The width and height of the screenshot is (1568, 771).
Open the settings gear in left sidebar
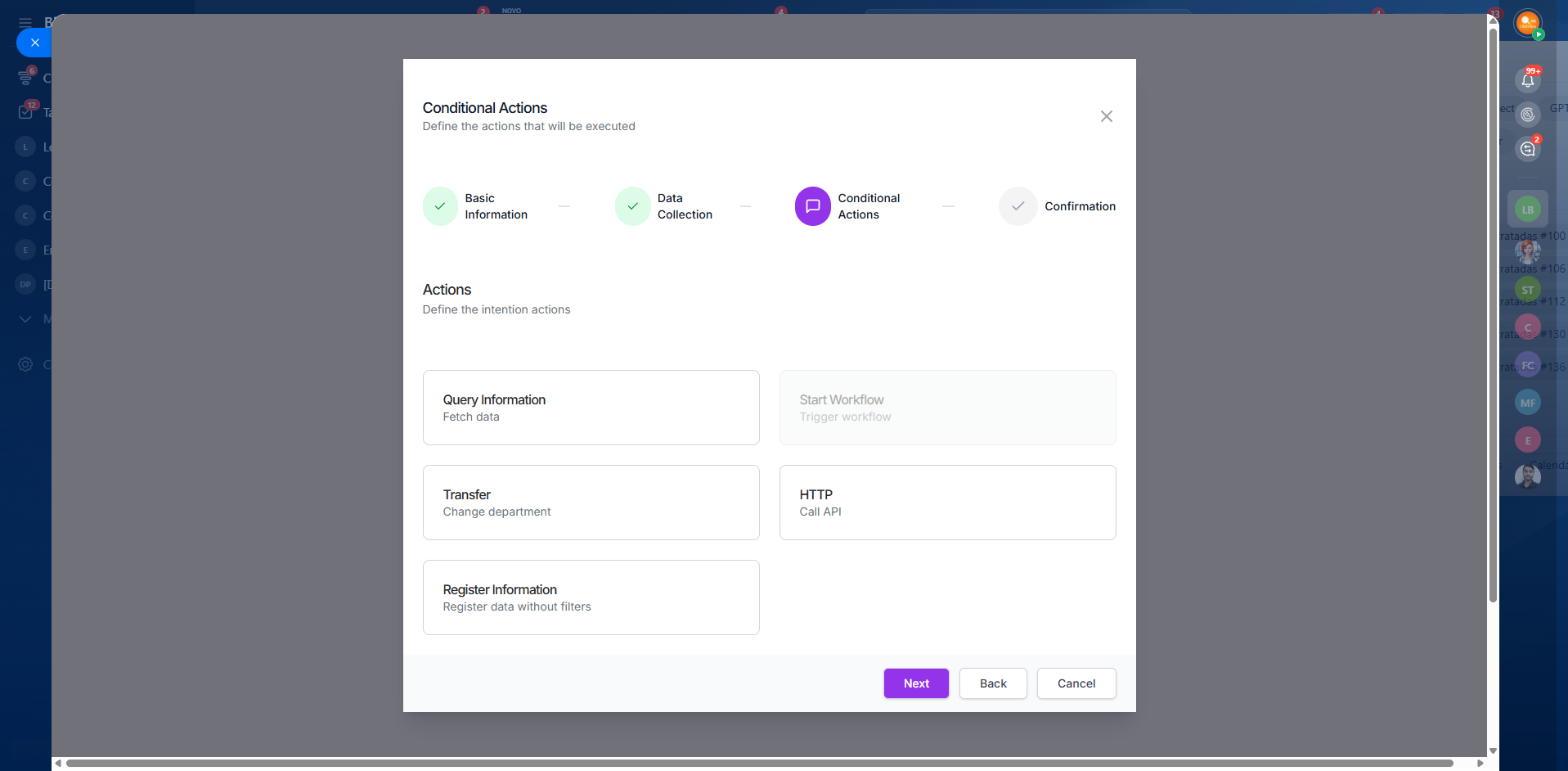tap(25, 364)
